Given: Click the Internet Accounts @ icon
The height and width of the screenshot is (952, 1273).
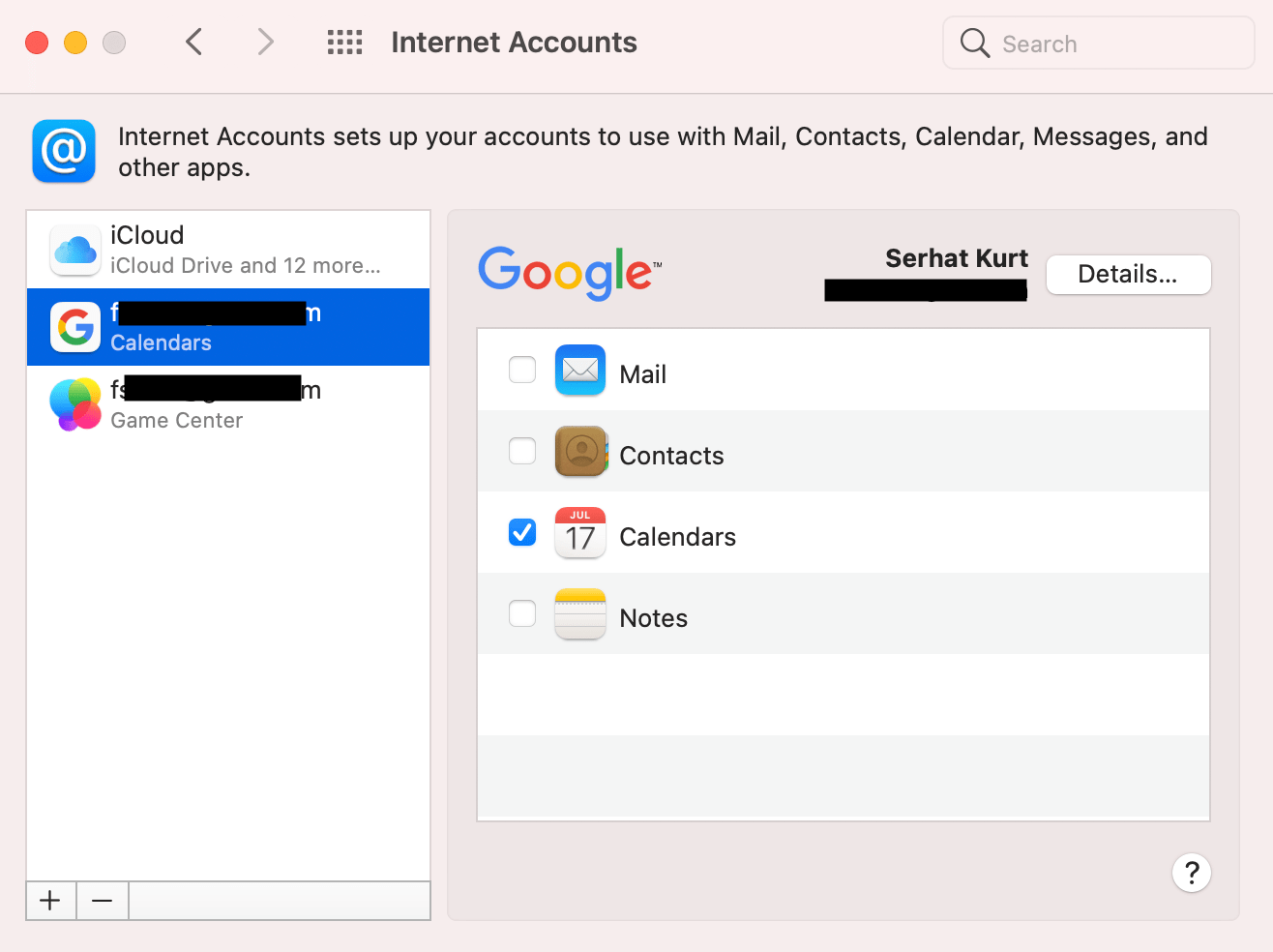Looking at the screenshot, I should coord(64,151).
